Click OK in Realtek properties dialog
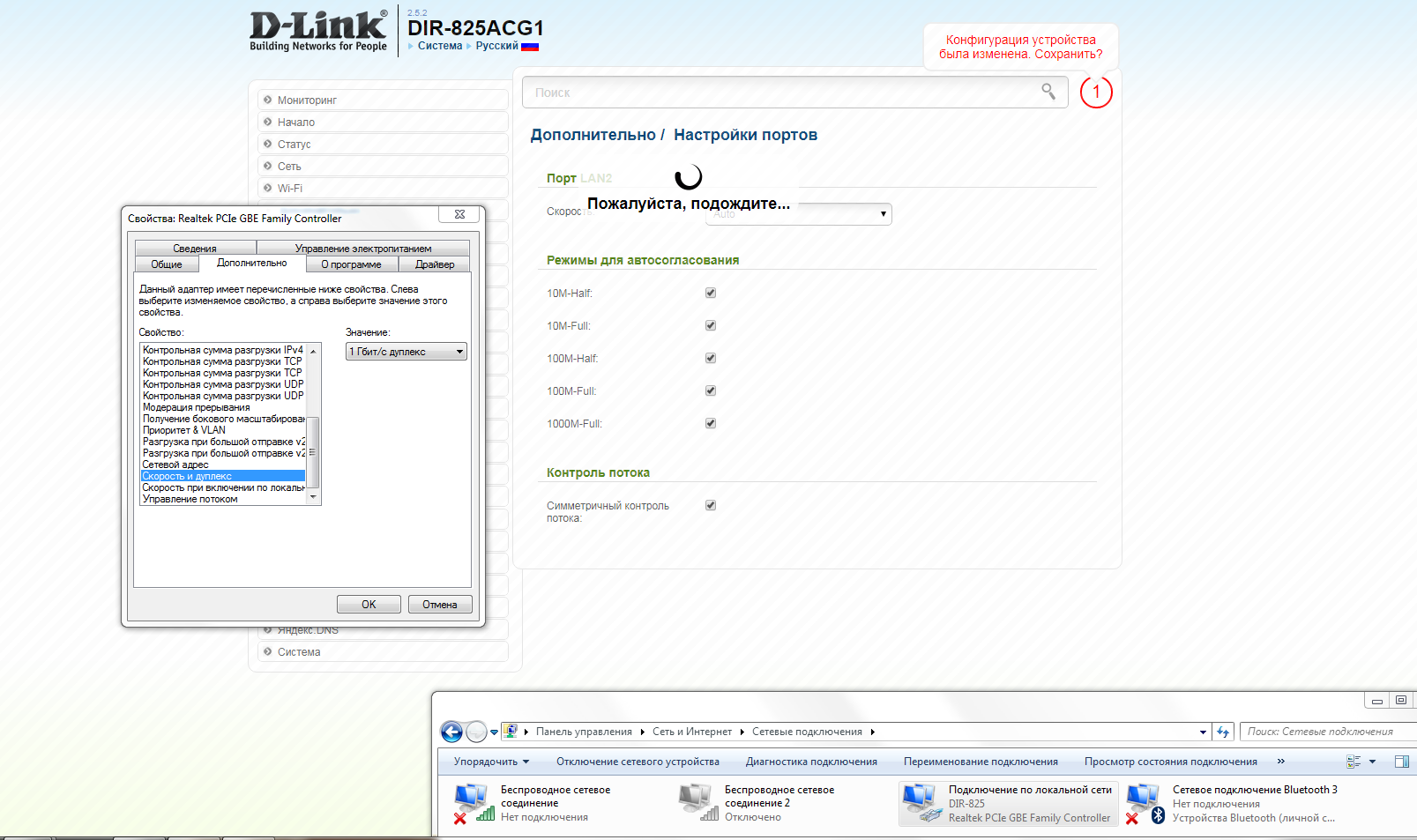Image resolution: width=1417 pixels, height=840 pixels. (369, 605)
